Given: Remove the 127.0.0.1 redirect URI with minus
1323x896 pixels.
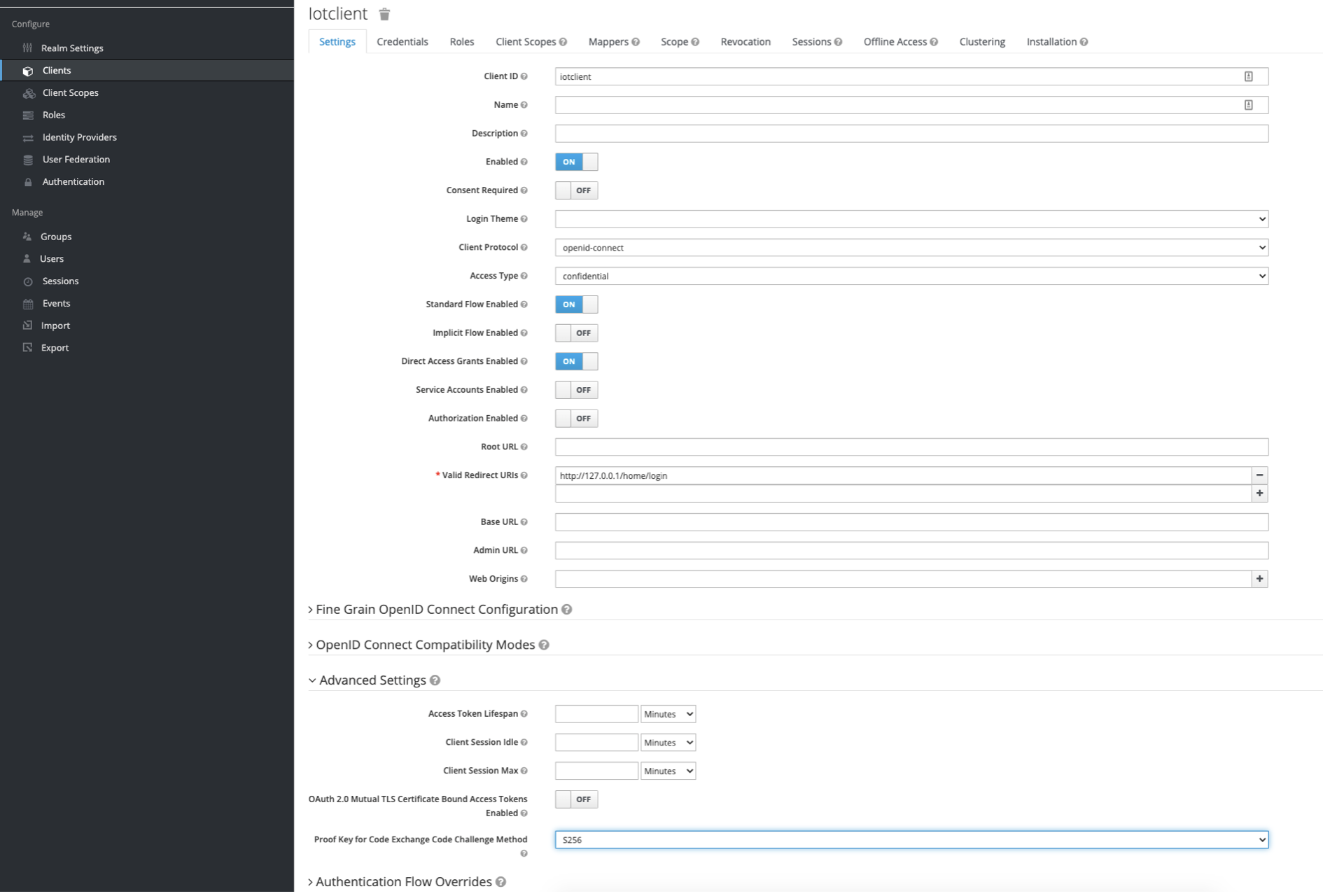Looking at the screenshot, I should tap(1259, 475).
